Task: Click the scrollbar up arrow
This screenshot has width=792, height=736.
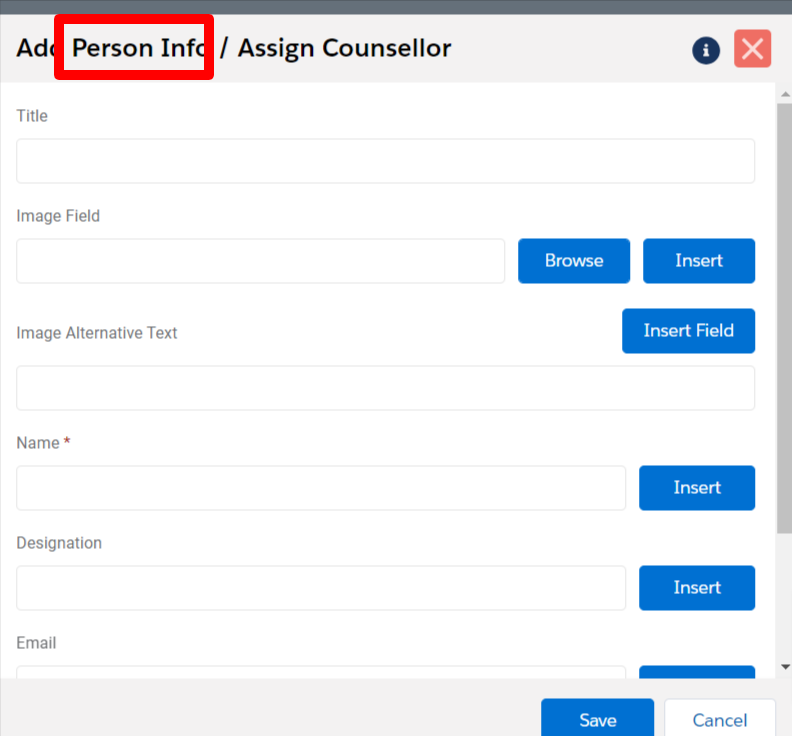Action: [784, 93]
